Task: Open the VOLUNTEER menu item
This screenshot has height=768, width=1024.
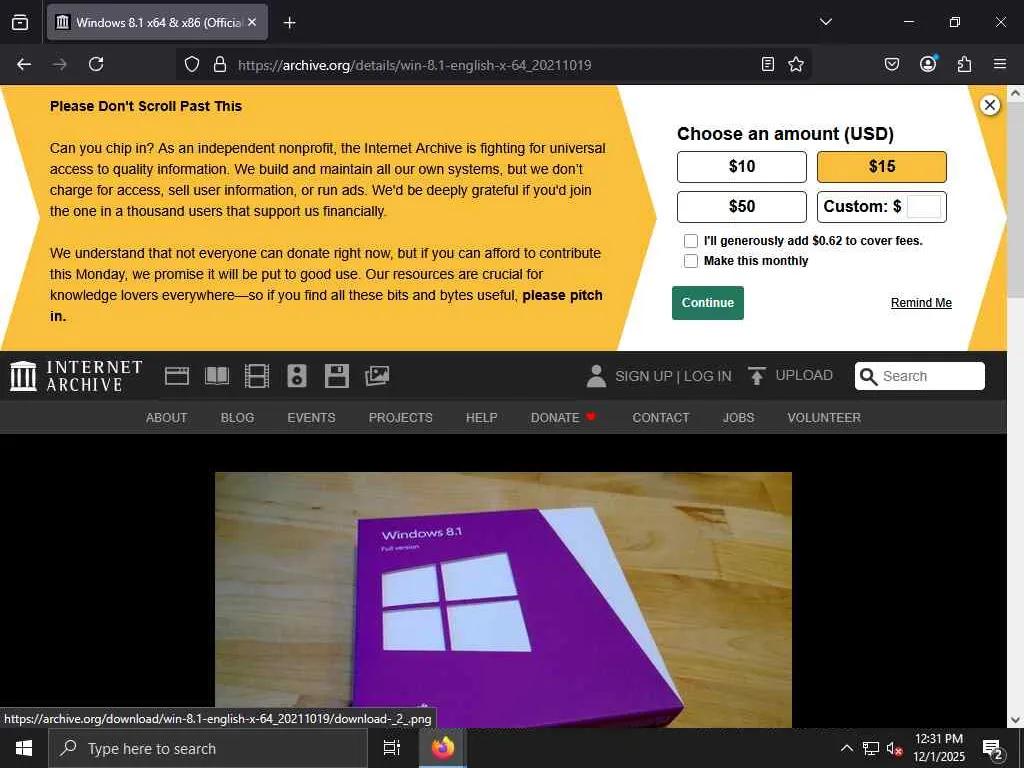Action: (x=824, y=418)
